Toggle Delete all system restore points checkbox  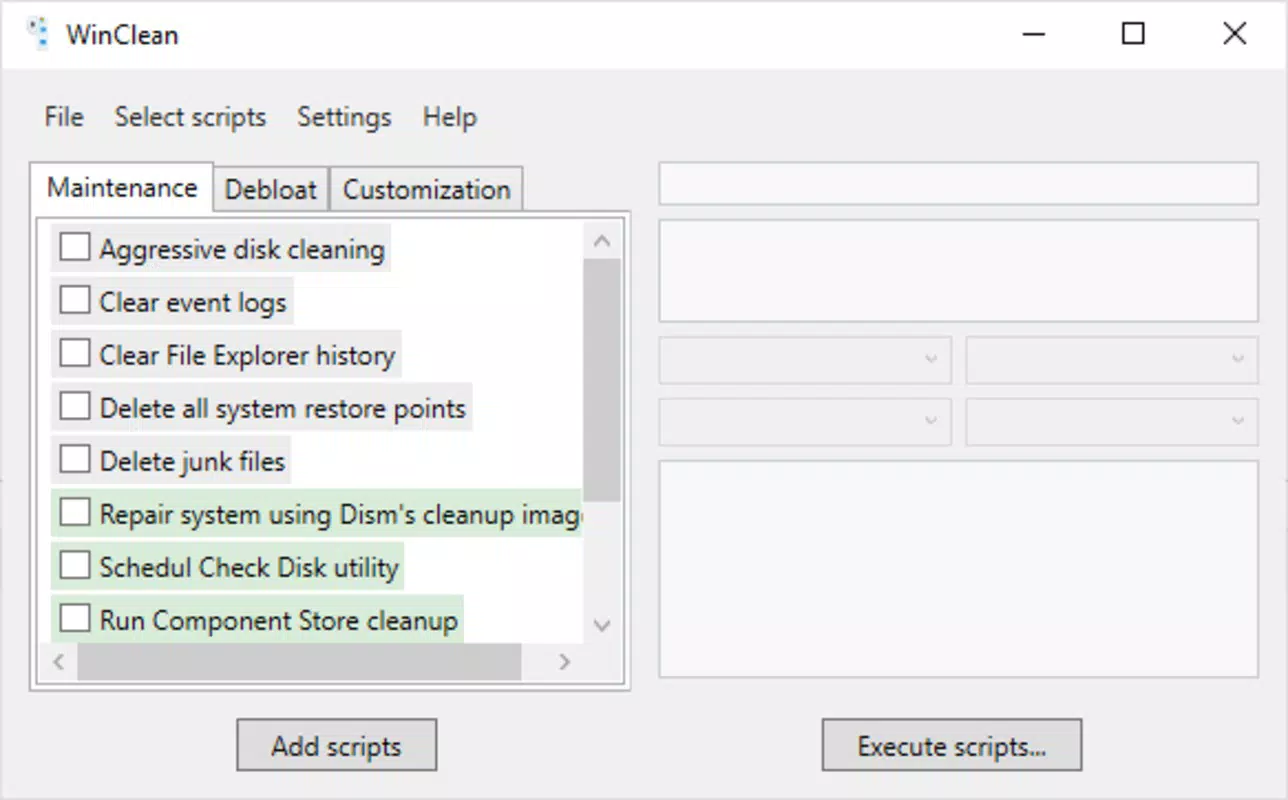pyautogui.click(x=75, y=407)
